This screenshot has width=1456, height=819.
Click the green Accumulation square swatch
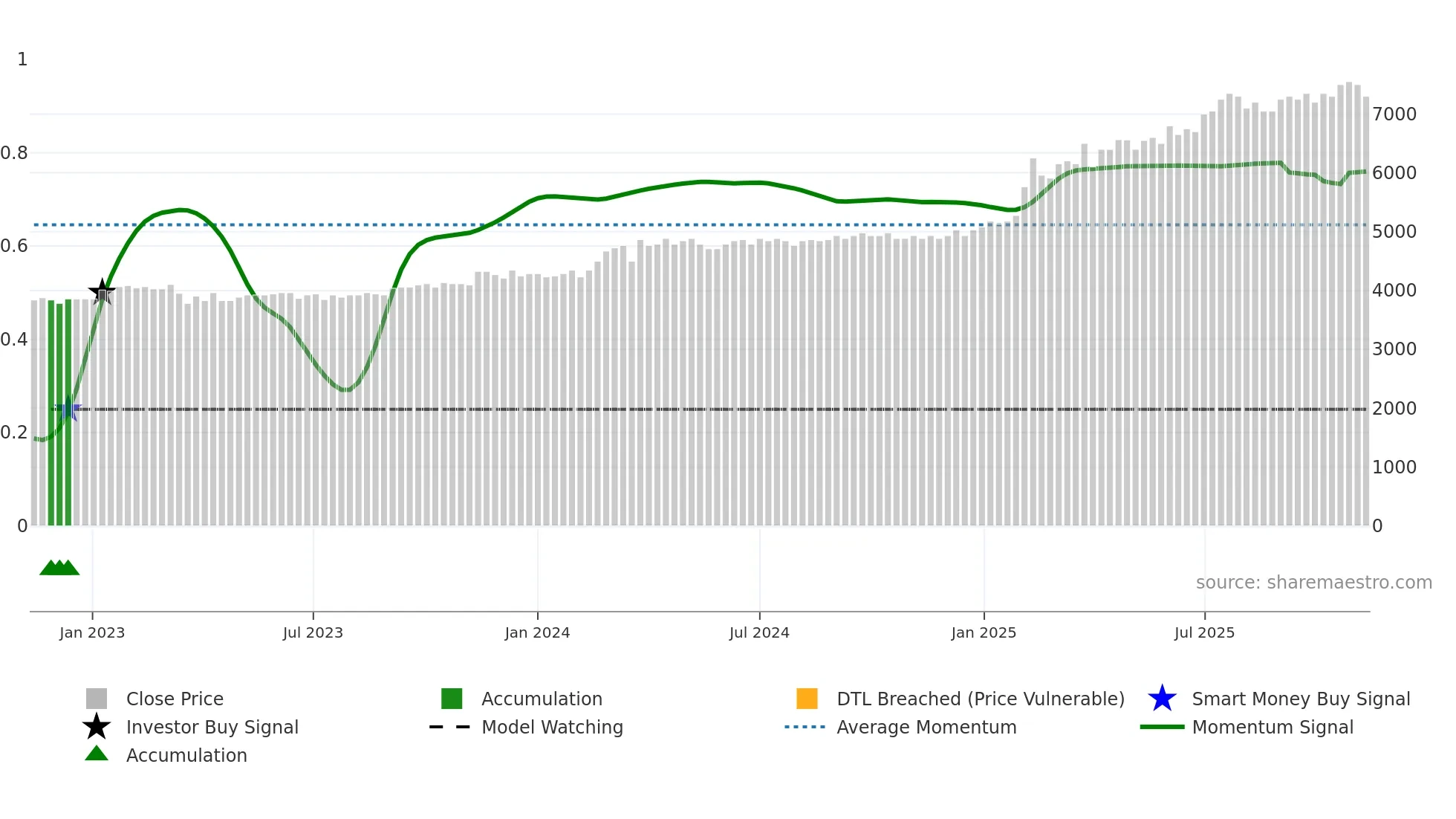452,699
